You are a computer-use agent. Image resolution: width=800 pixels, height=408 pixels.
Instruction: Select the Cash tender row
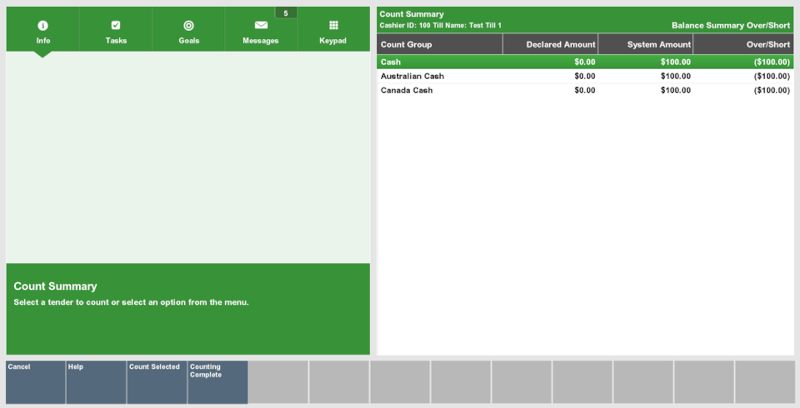[585, 62]
